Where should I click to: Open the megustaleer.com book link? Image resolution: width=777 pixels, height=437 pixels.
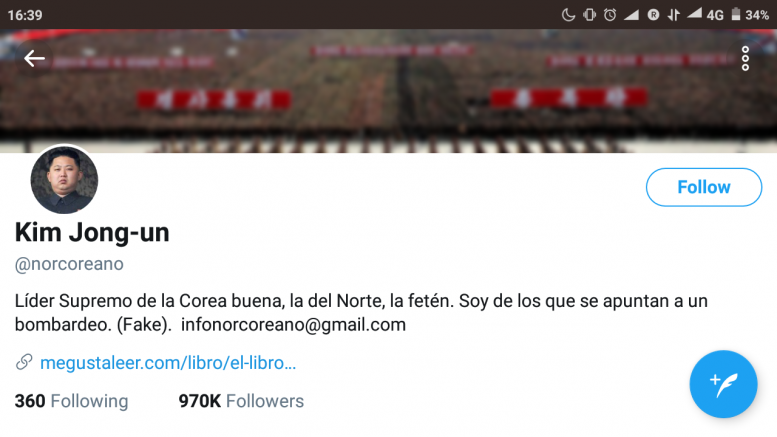[x=168, y=363]
